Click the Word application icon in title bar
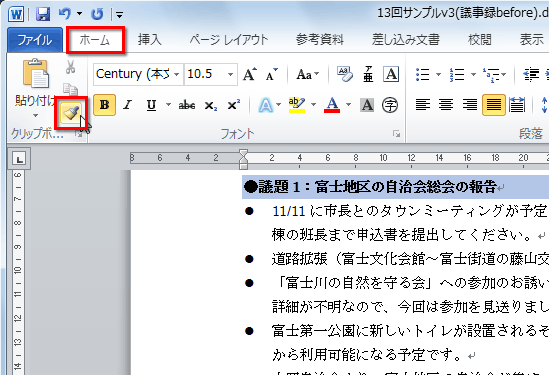 coord(16,14)
